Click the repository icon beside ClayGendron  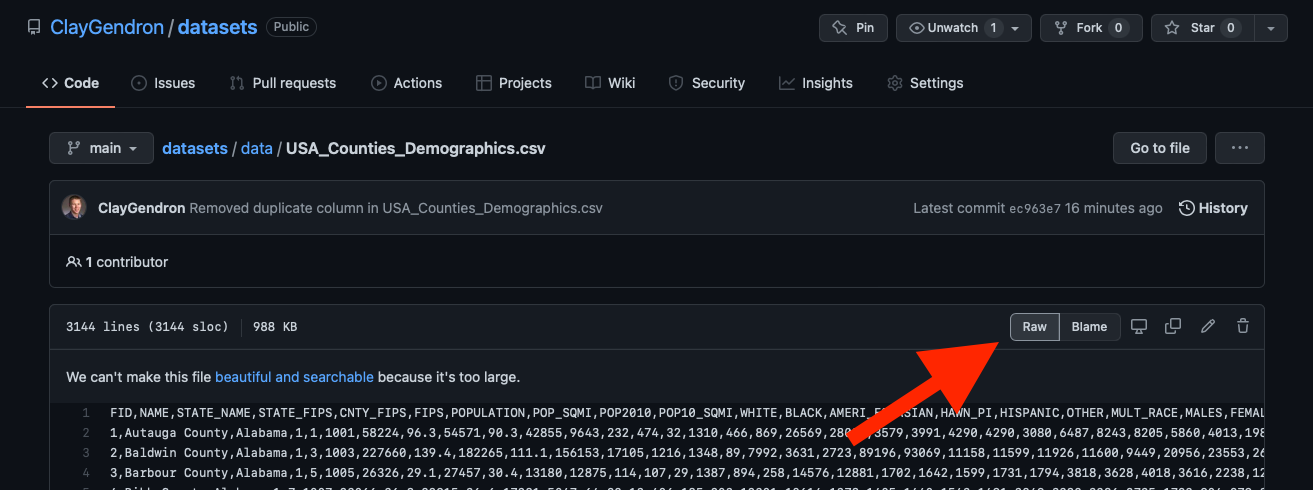(34, 28)
